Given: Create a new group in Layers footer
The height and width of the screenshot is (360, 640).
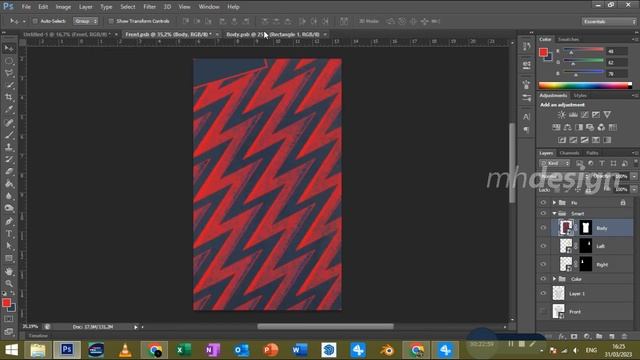Looking at the screenshot, I should tap(599, 336).
